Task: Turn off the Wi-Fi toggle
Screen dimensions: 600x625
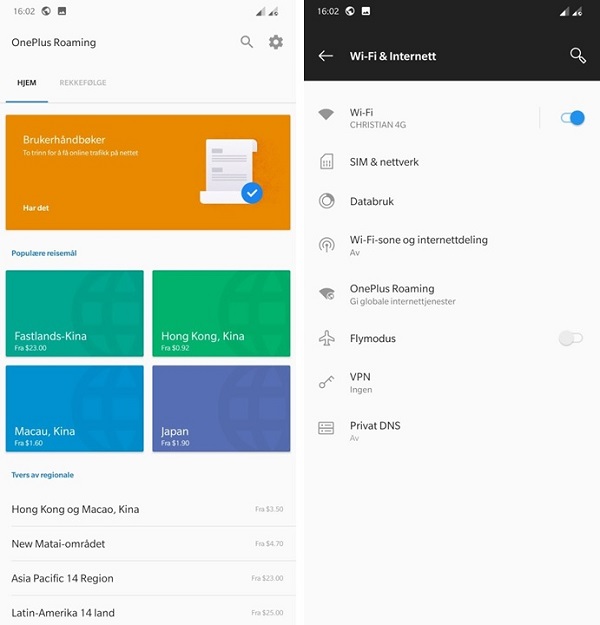Action: click(x=572, y=118)
